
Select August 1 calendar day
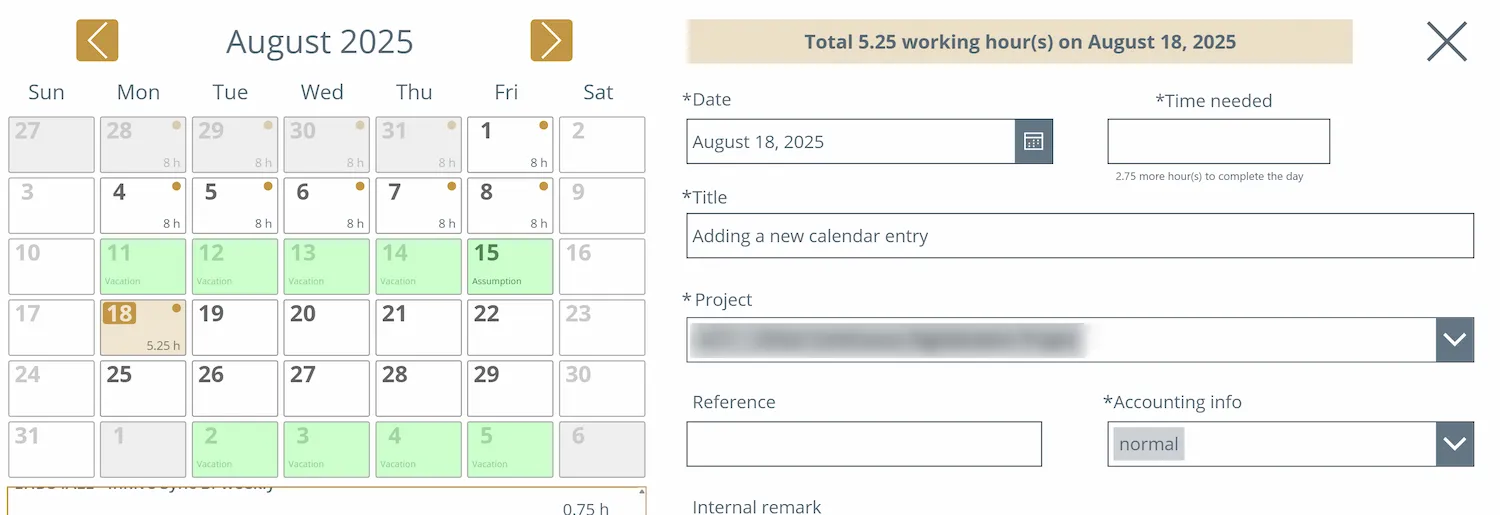point(510,145)
